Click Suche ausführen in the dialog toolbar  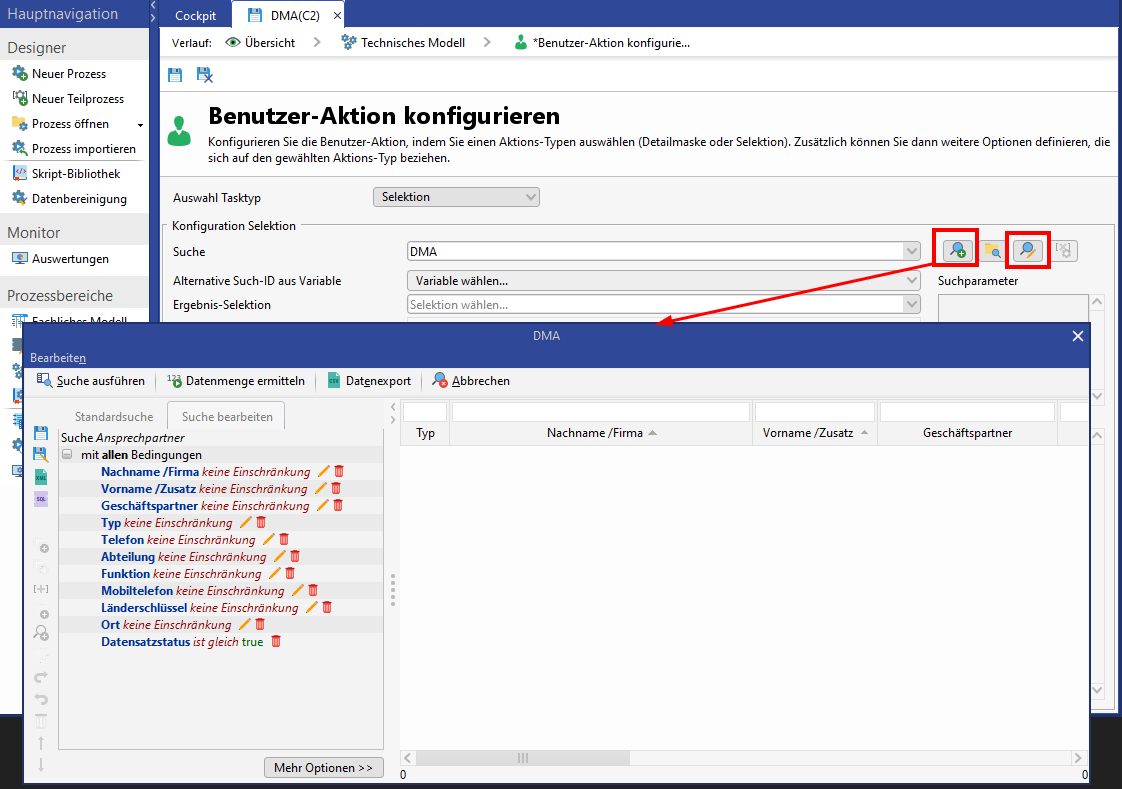click(91, 381)
